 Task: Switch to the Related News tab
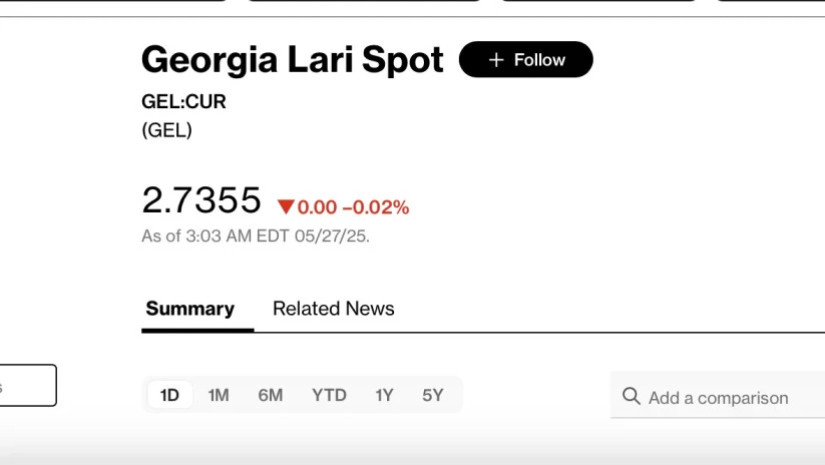click(x=333, y=309)
